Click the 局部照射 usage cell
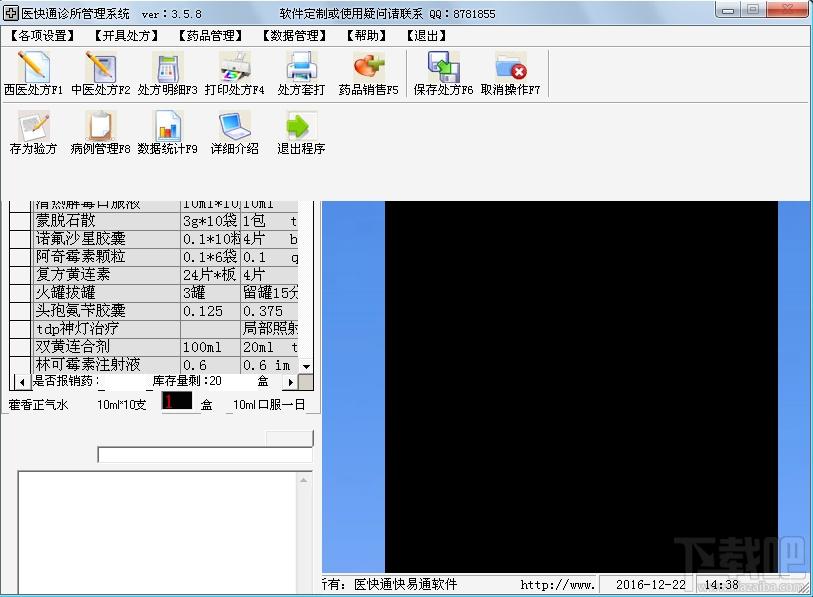The width and height of the screenshot is (813, 597). click(x=270, y=328)
